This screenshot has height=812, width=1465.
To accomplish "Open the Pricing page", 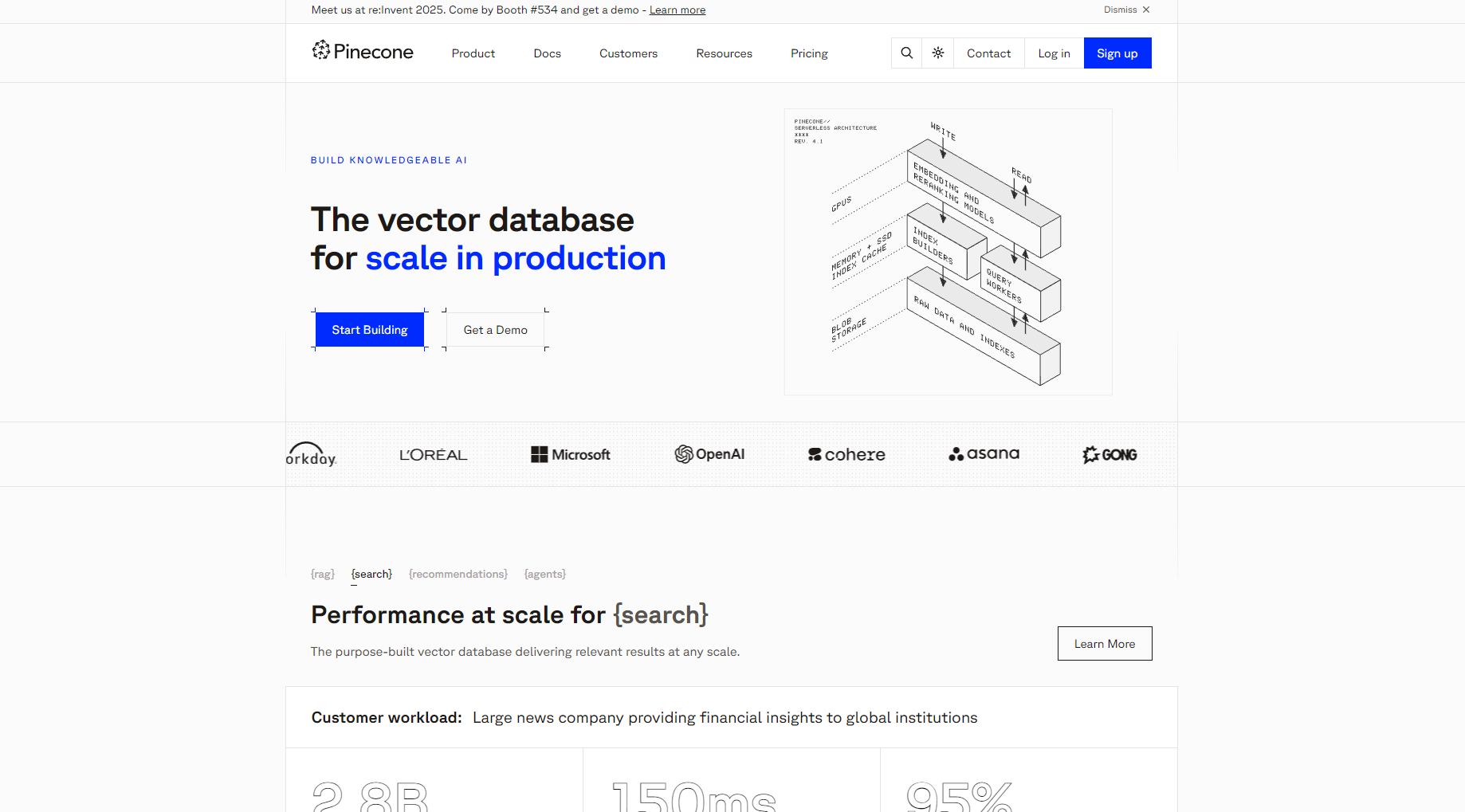I will [809, 53].
